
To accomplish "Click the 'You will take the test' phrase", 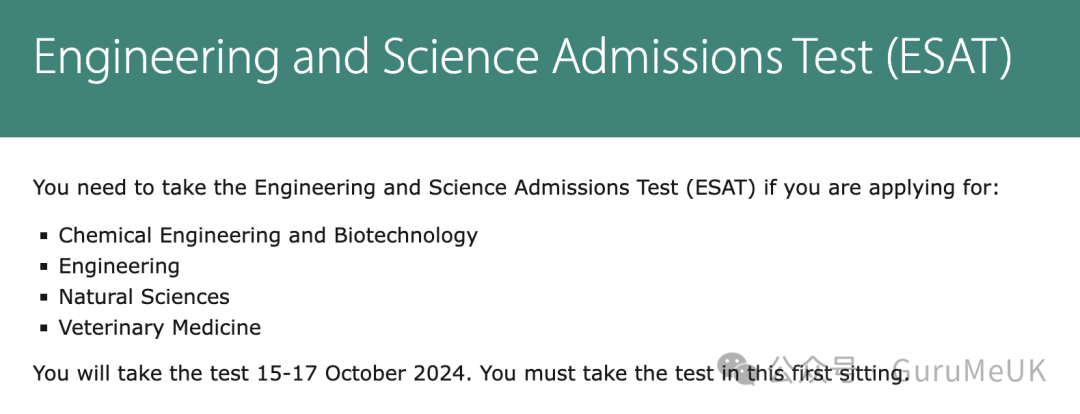I will pos(141,373).
